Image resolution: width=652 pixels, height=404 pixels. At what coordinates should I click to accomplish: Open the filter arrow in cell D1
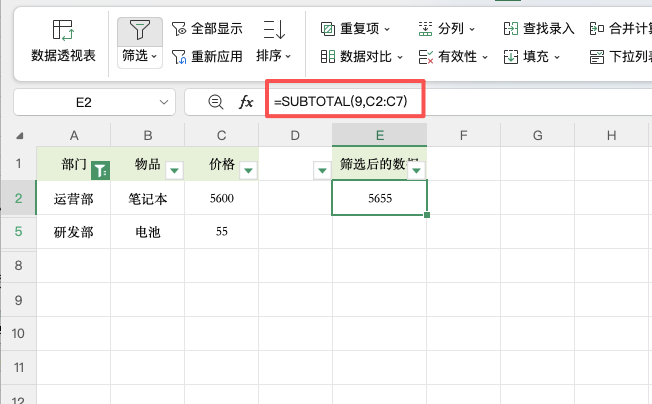point(322,170)
